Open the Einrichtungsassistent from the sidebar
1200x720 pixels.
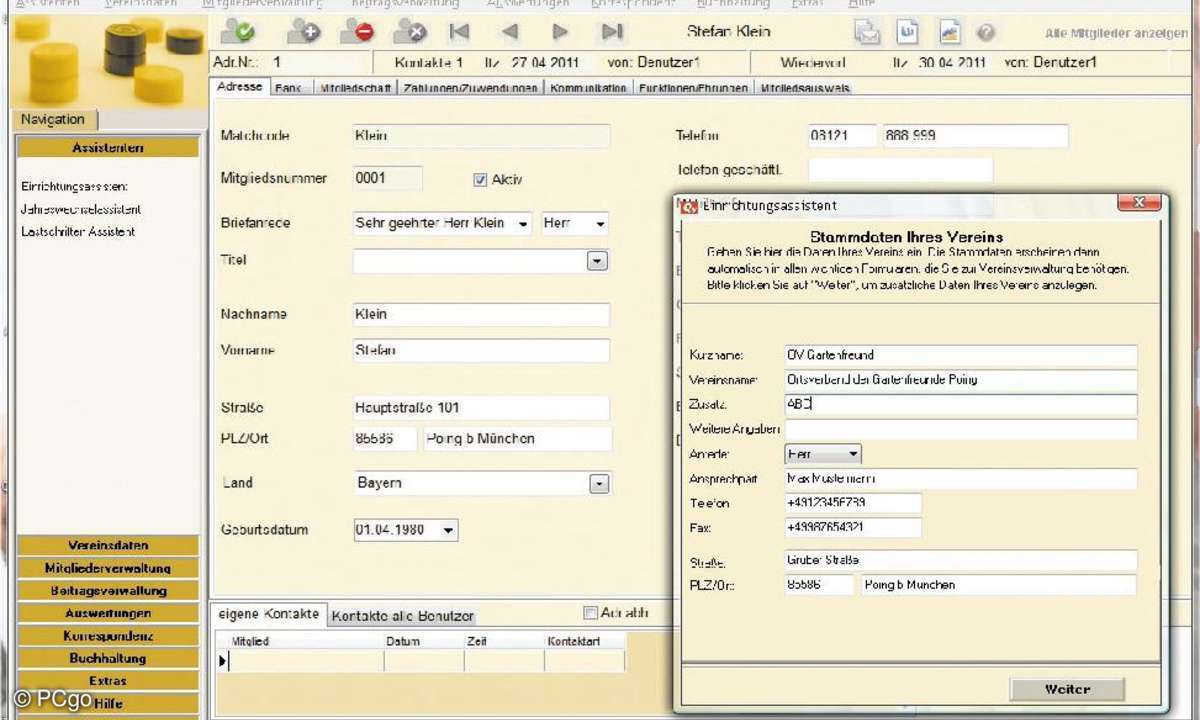pos(74,186)
